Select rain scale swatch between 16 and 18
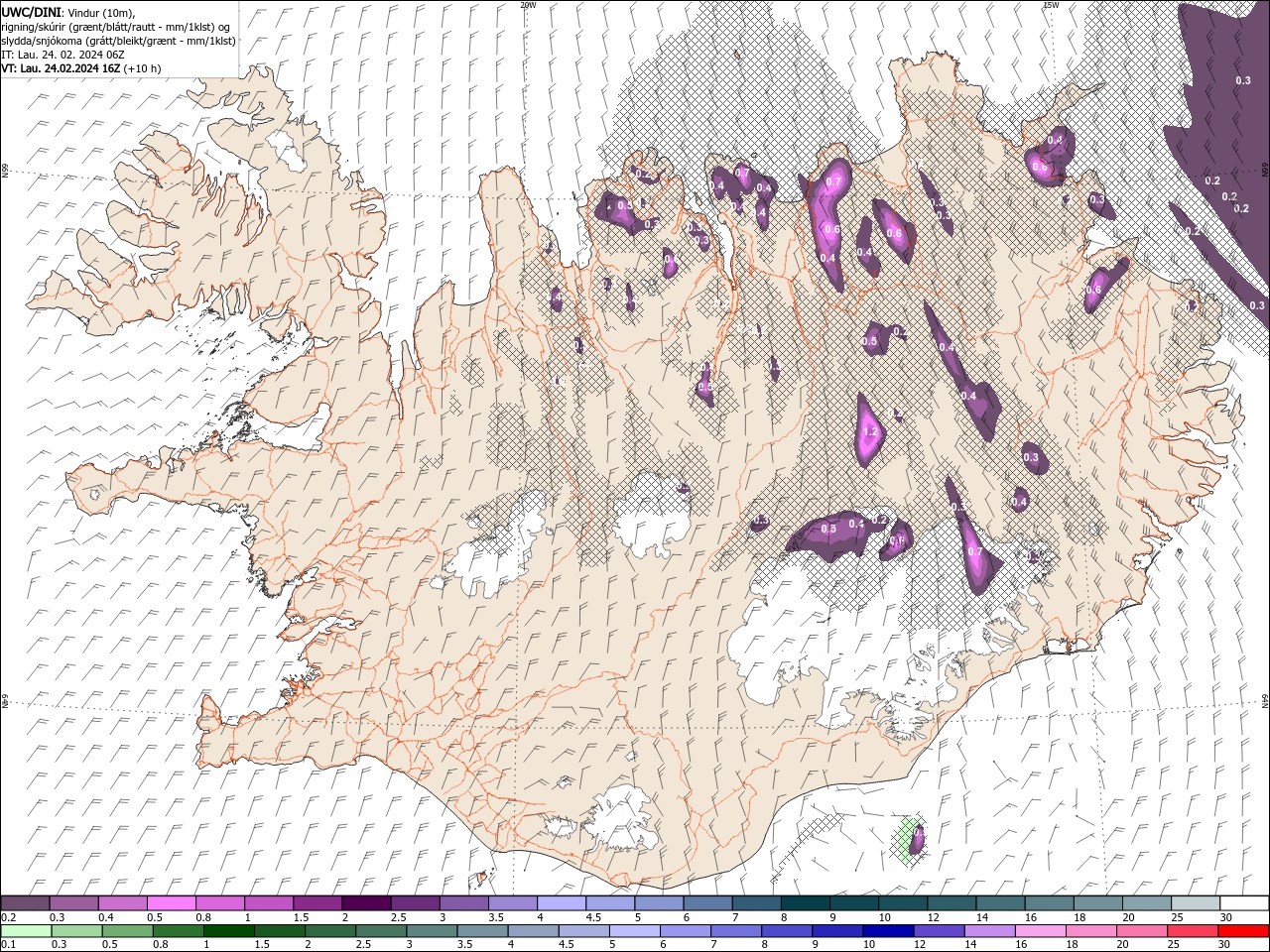 click(1041, 930)
